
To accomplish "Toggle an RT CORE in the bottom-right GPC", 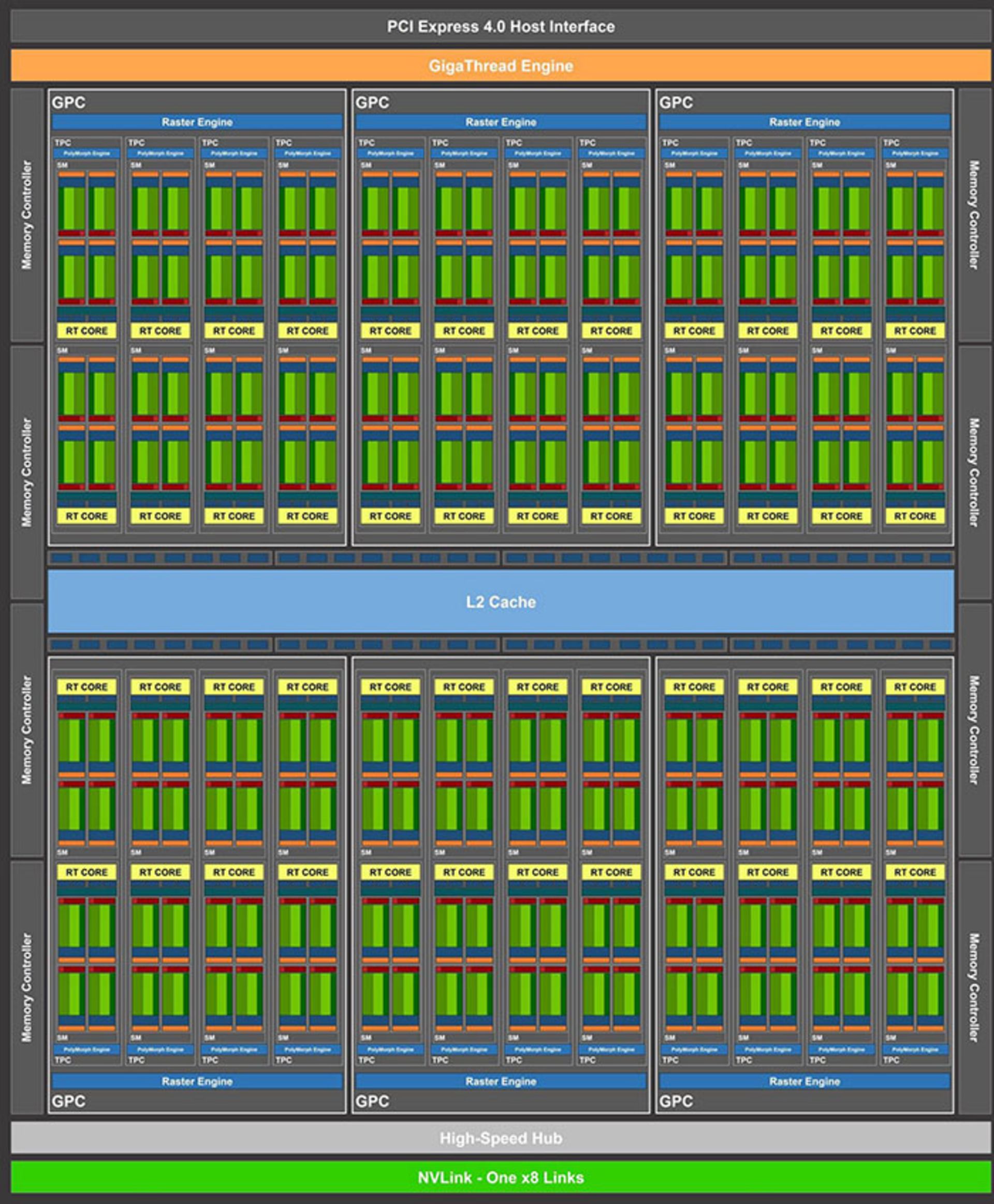I will tap(917, 873).
